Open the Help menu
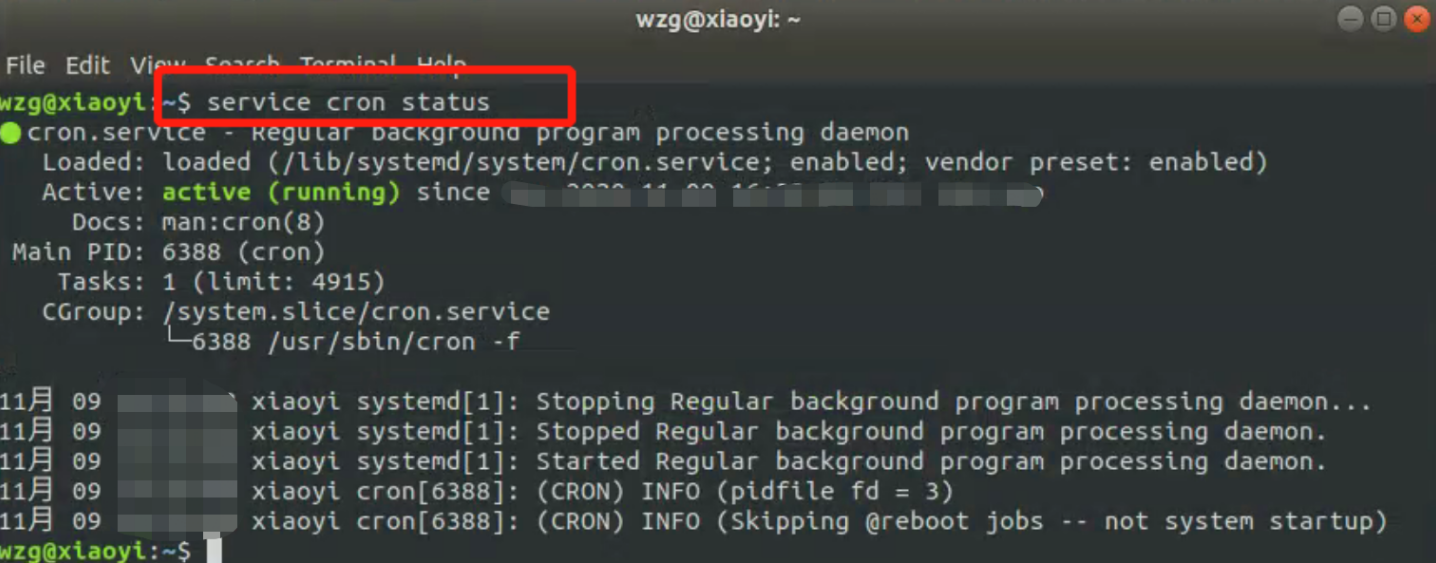This screenshot has height=563, width=1436. [x=441, y=66]
